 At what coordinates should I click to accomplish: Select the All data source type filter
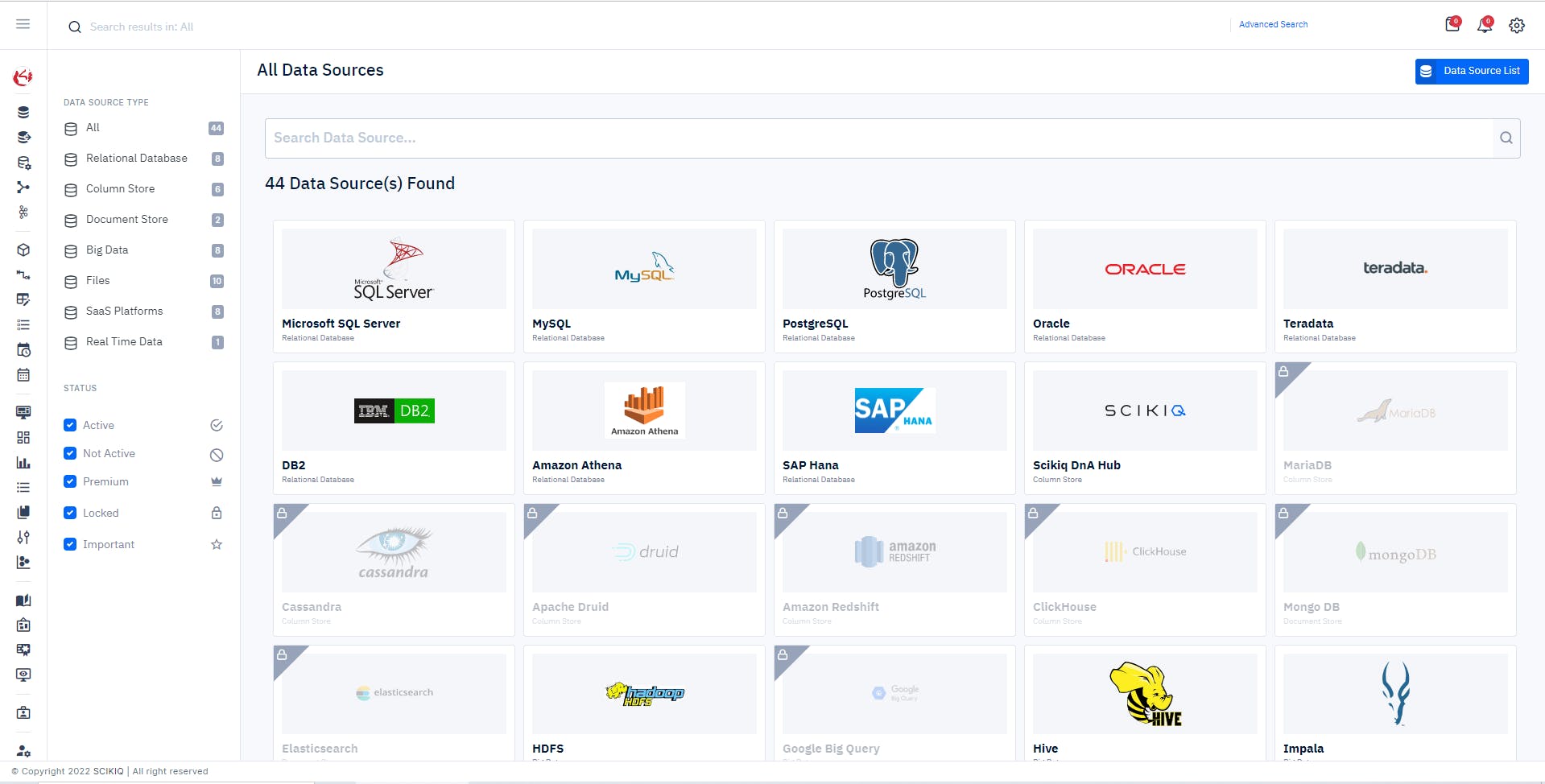[x=144, y=128]
